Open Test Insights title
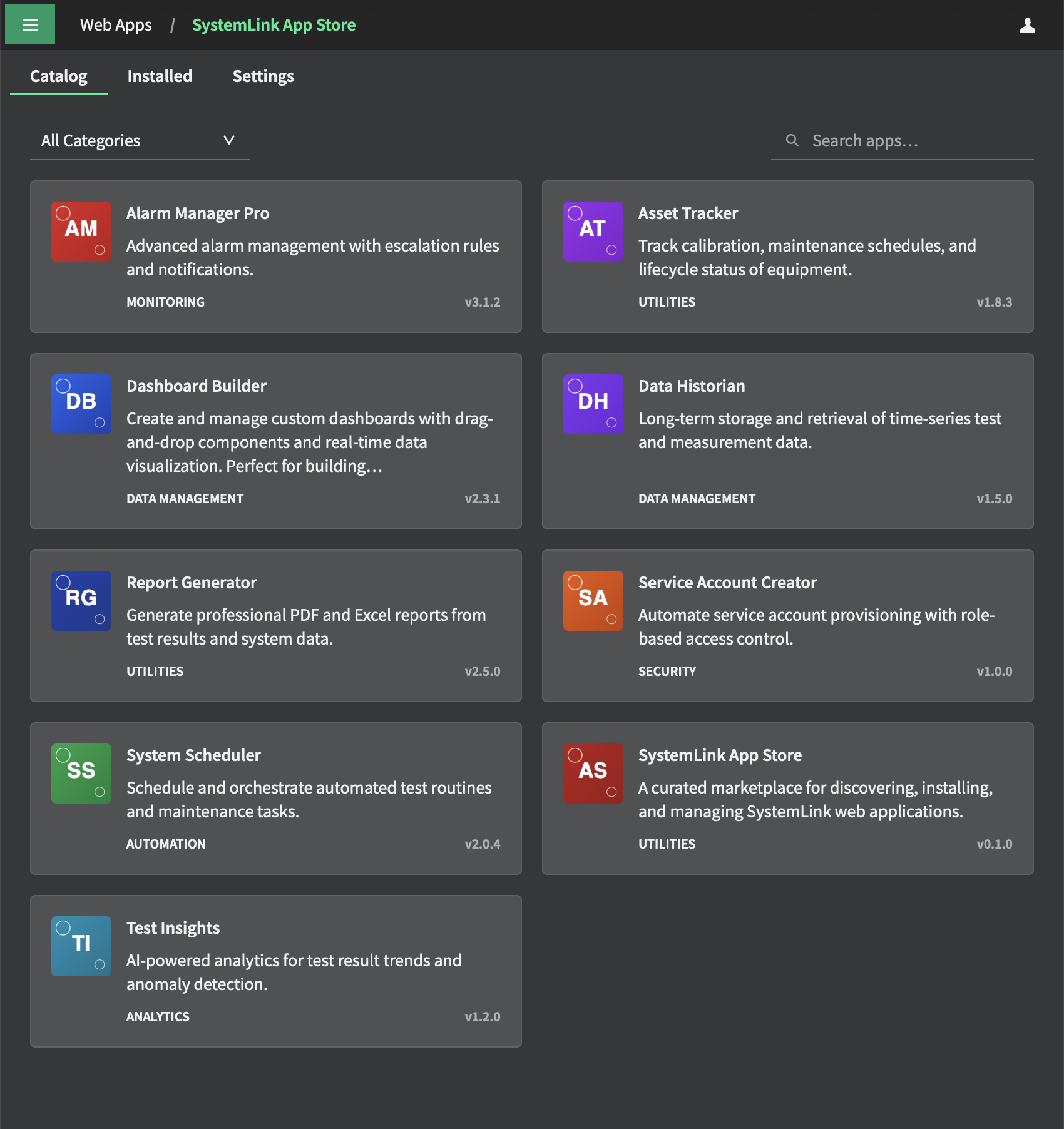The height and width of the screenshot is (1129, 1064). [x=173, y=928]
